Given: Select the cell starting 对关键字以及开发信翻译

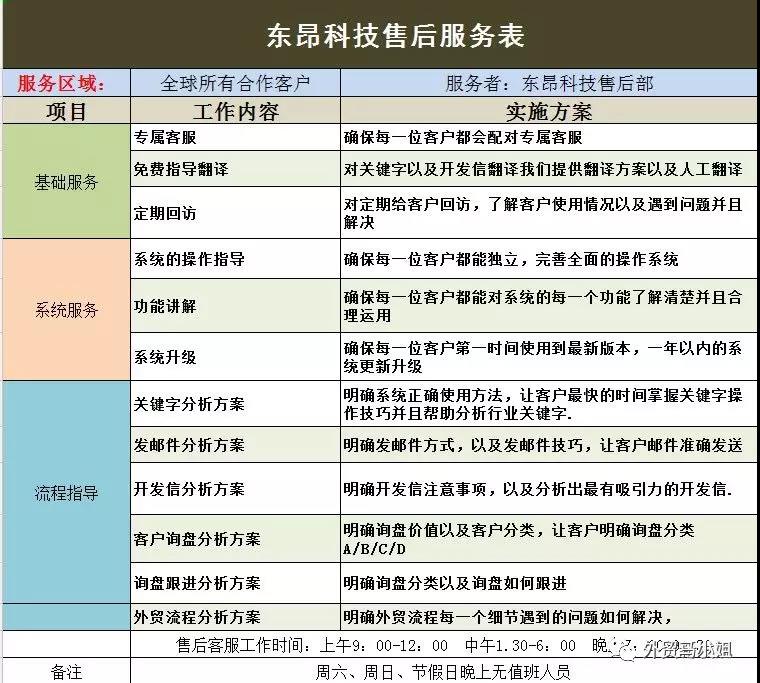Looking at the screenshot, I should (x=549, y=169).
